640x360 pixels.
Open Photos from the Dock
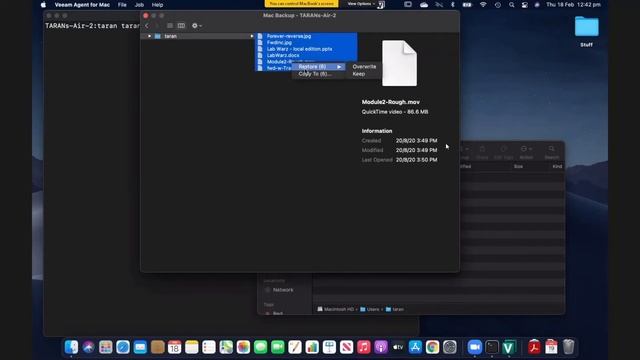click(243, 347)
